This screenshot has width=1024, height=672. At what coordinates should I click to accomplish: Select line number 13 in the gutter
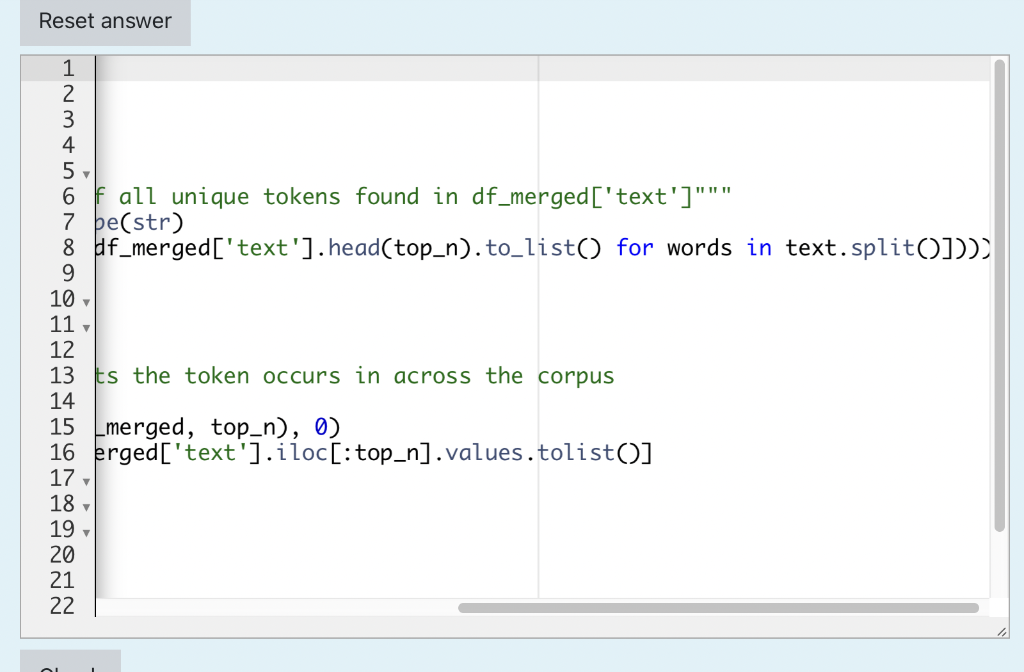click(x=62, y=376)
